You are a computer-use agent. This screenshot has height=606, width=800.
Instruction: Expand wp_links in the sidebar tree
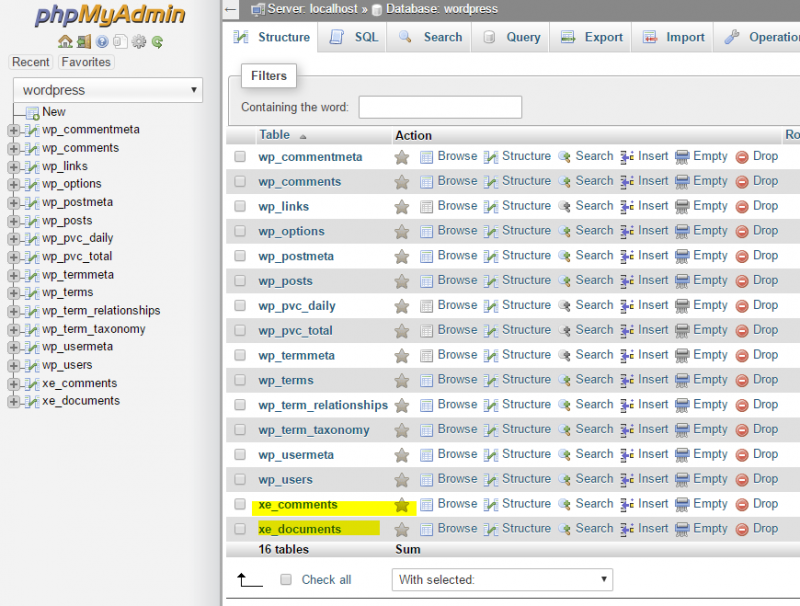pyautogui.click(x=14, y=167)
